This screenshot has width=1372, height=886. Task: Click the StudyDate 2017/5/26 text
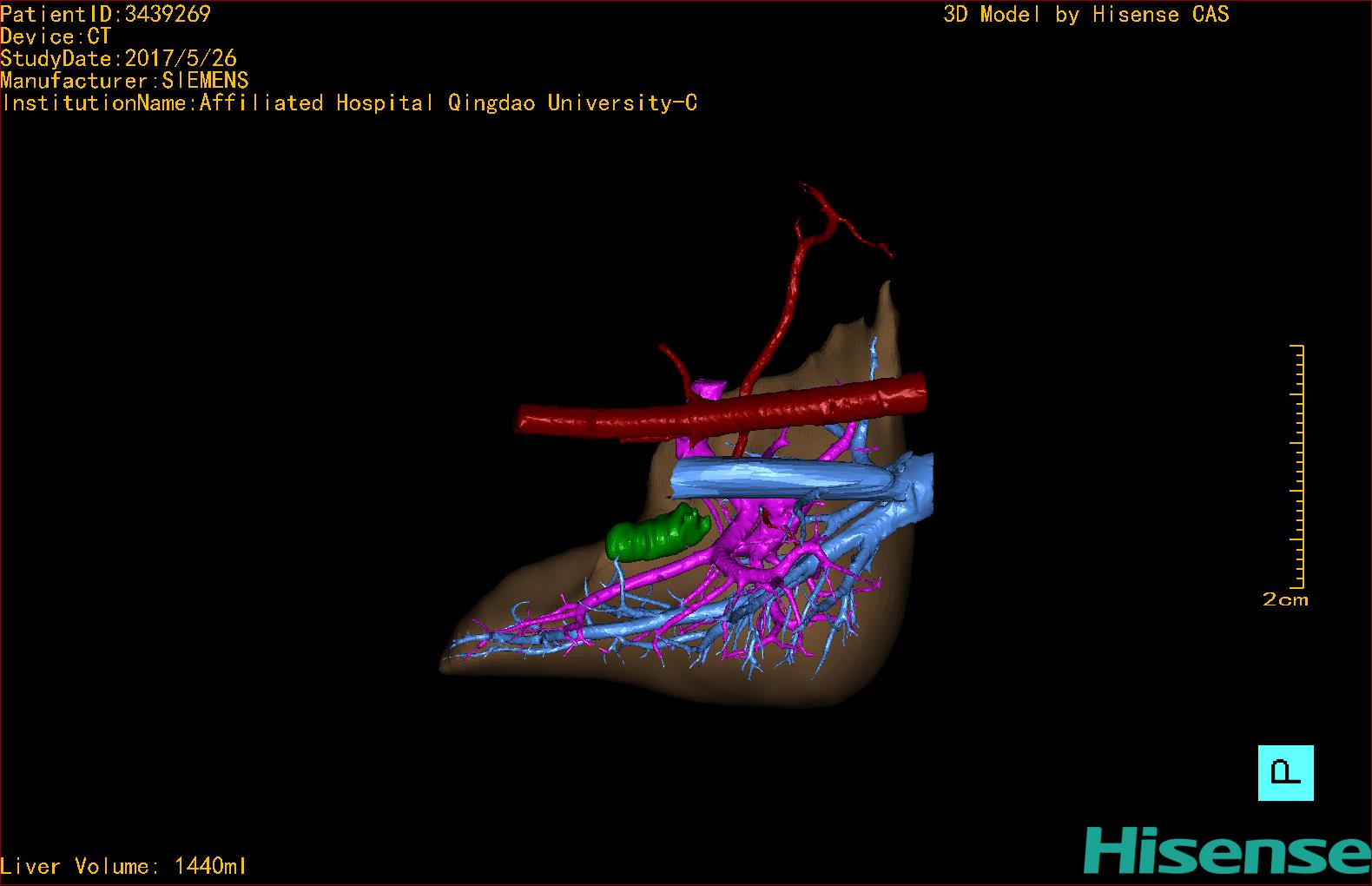[x=118, y=59]
